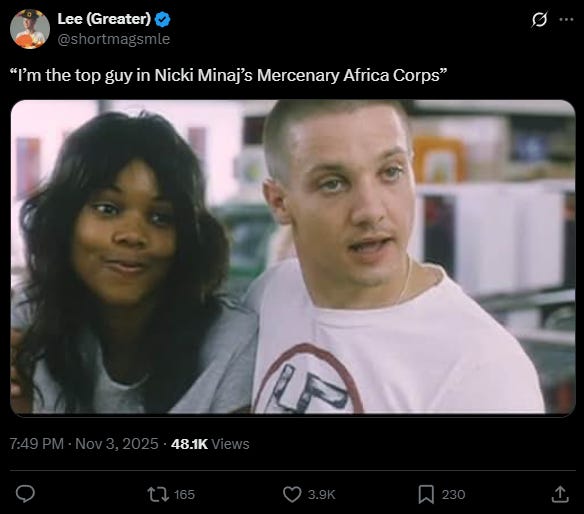This screenshot has height=514, width=584.
Task: Reply using the speech bubble icon
Action: coord(25,494)
